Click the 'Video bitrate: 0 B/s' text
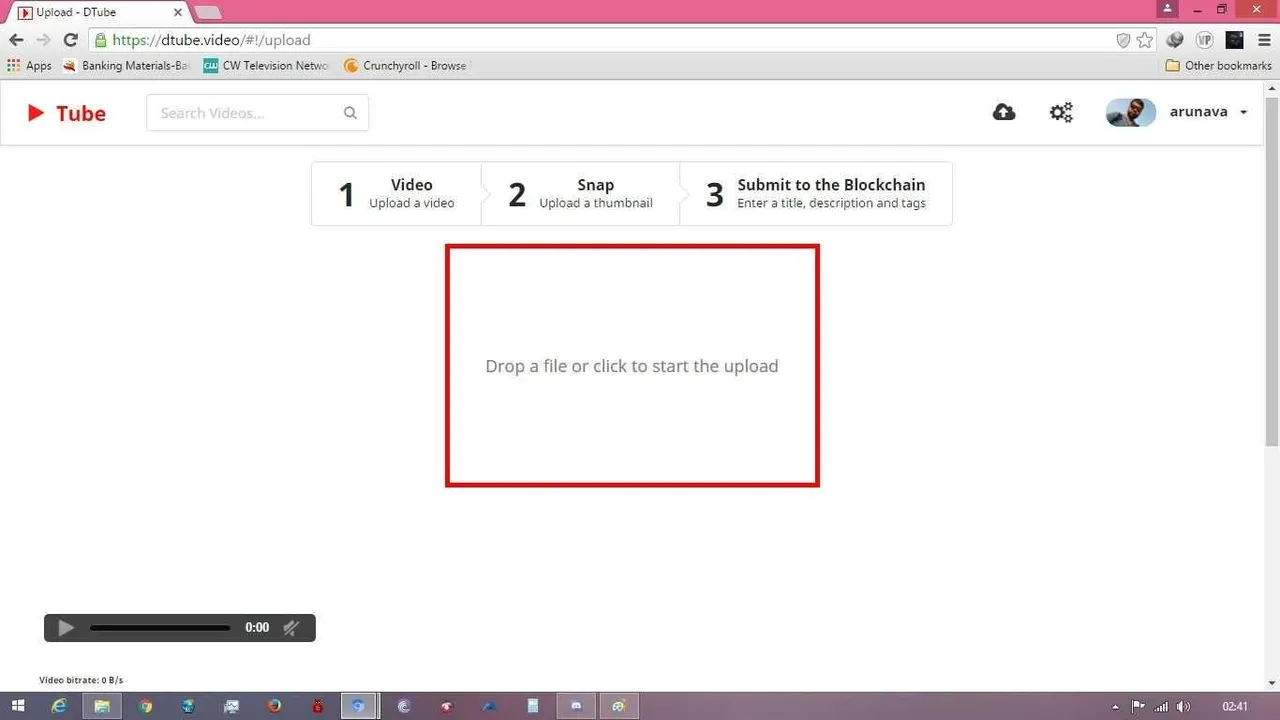The width and height of the screenshot is (1280, 720). pyautogui.click(x=81, y=680)
